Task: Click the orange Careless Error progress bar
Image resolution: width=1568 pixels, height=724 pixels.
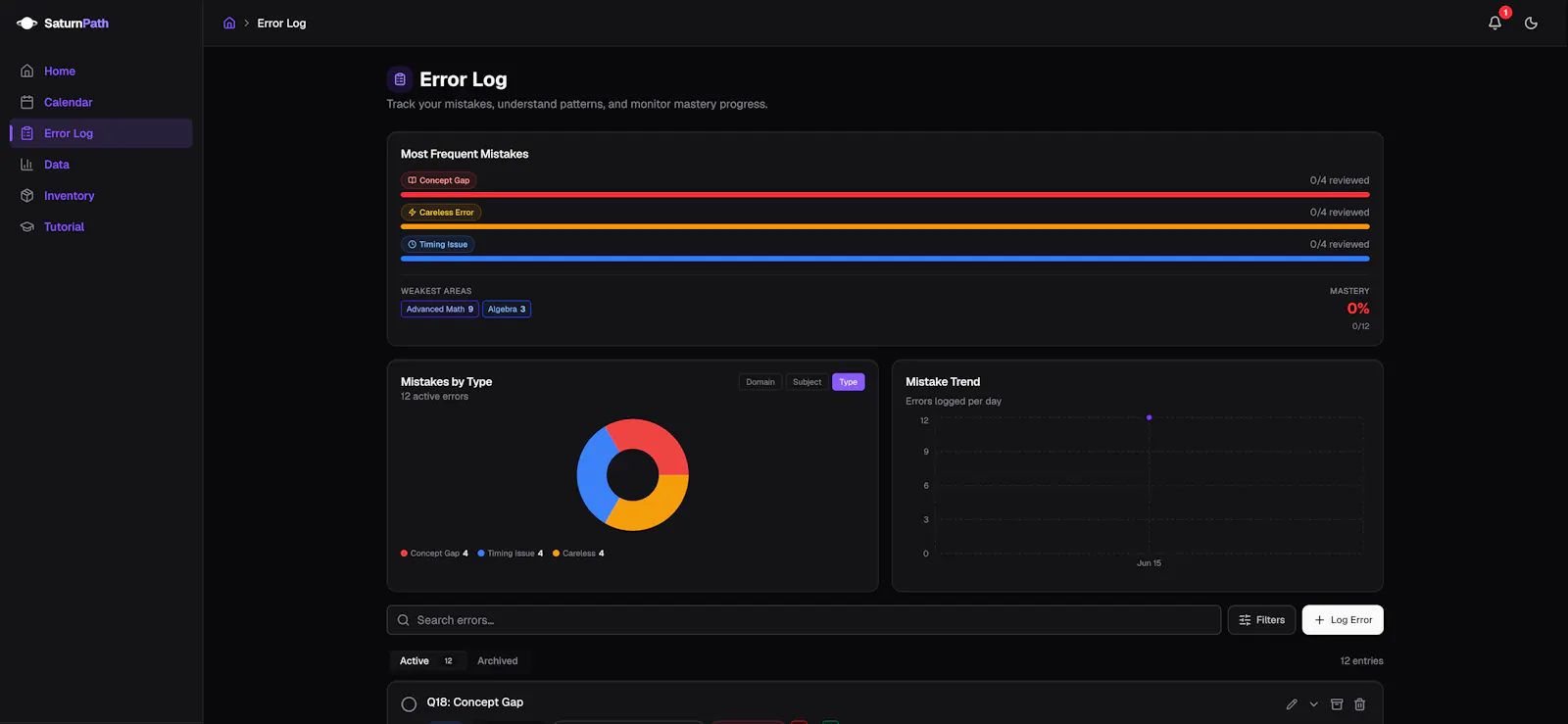Action: [x=885, y=226]
